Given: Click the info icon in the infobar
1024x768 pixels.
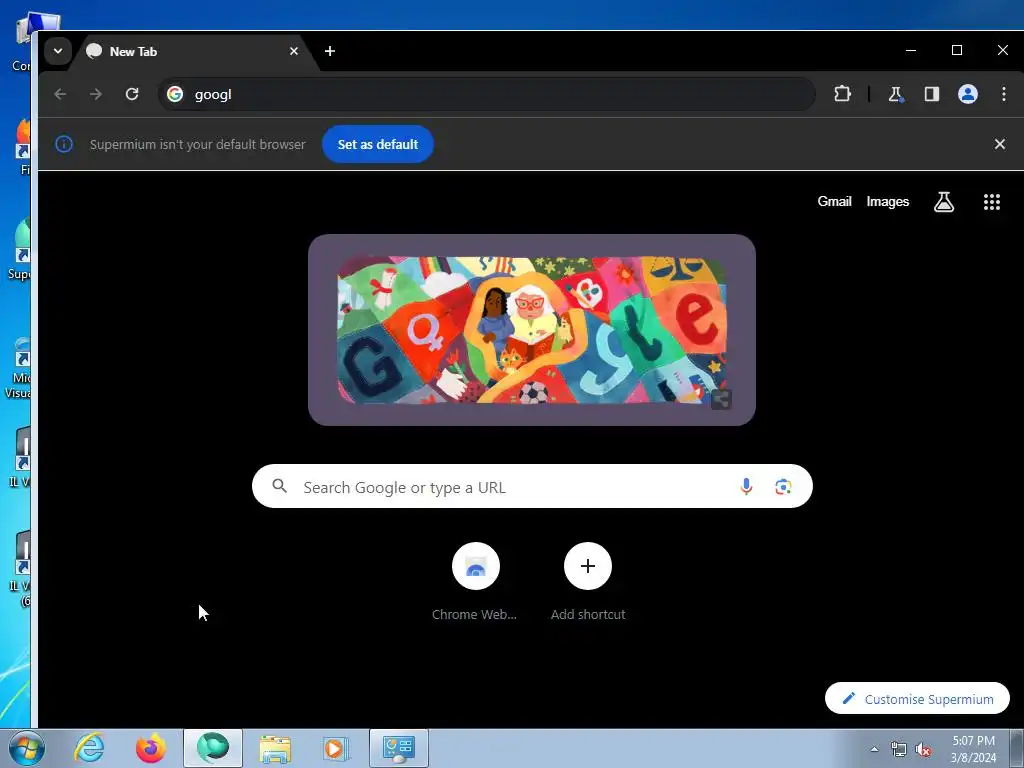Looking at the screenshot, I should (x=64, y=144).
